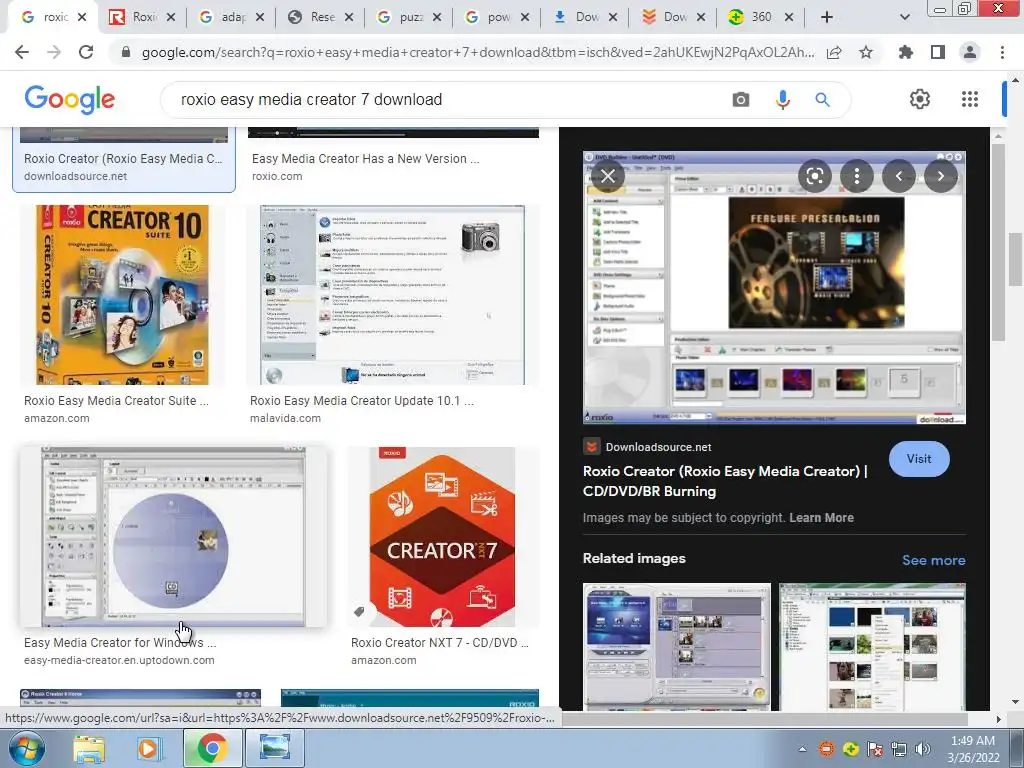Show hidden tray icons arrow
1024x768 pixels.
click(802, 749)
